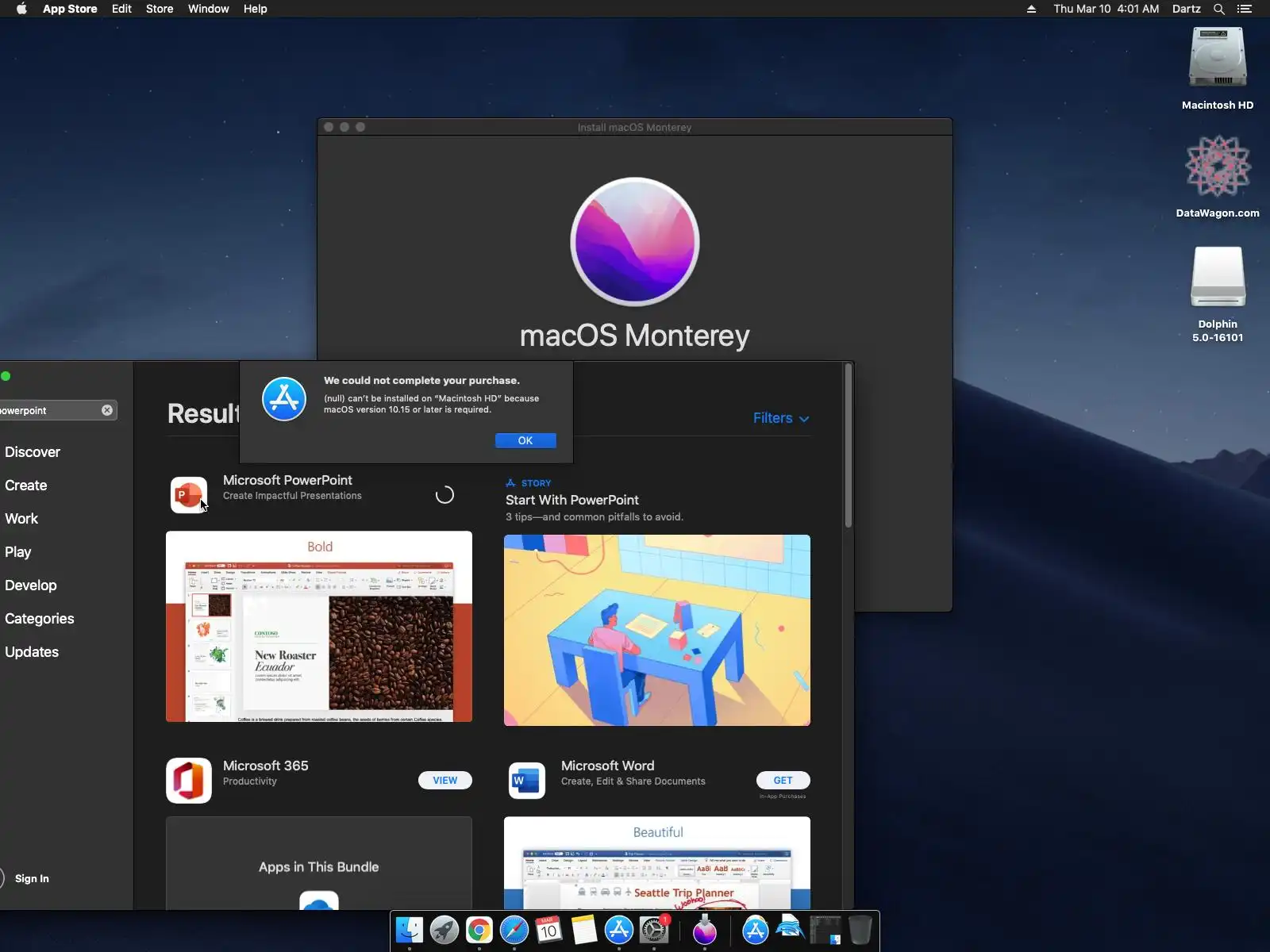
Task: Click the App Store Dock icon beside Notes
Action: pos(619,930)
